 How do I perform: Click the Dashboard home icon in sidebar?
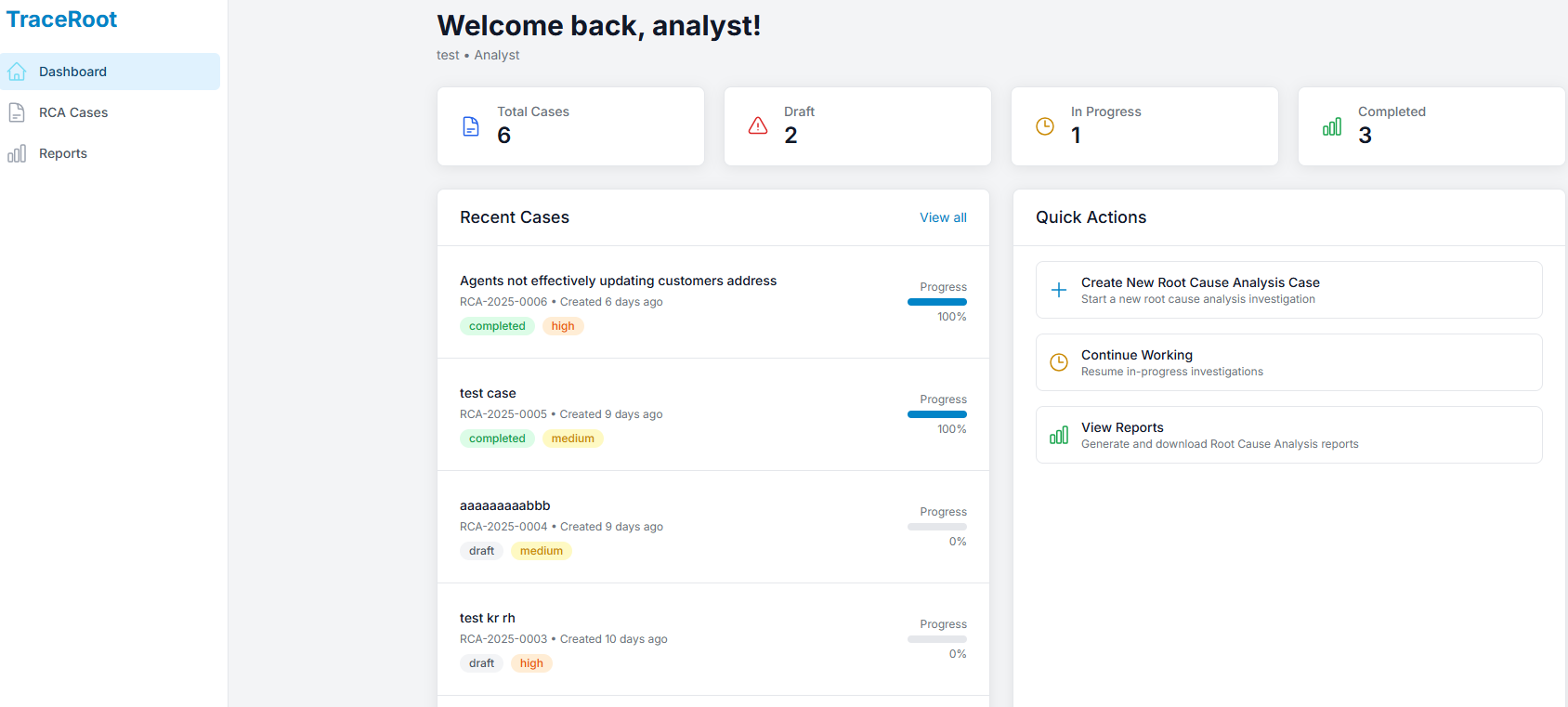pyautogui.click(x=17, y=72)
